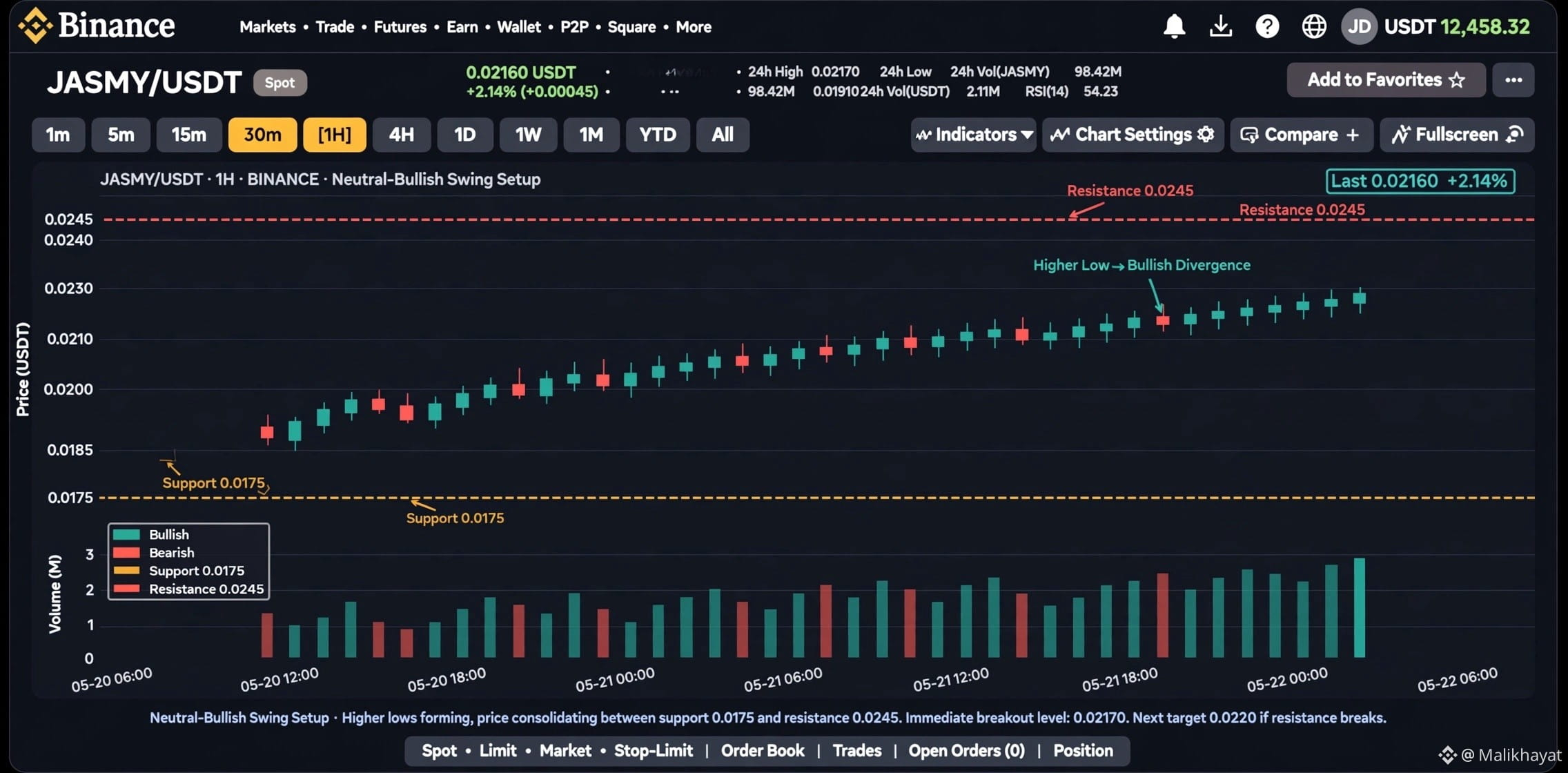Click the Fullscreen expand icon
This screenshot has height=773, width=1568.
coord(1515,135)
